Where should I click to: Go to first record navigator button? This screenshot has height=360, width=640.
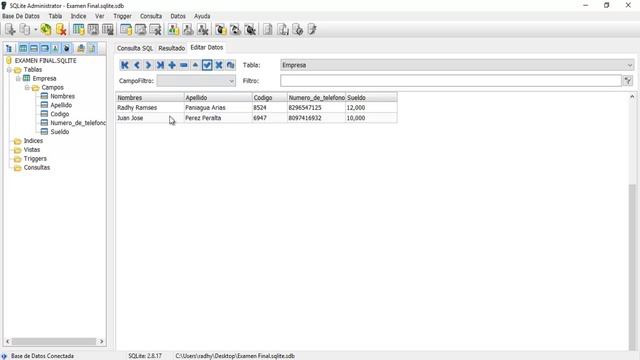[x=125, y=65]
